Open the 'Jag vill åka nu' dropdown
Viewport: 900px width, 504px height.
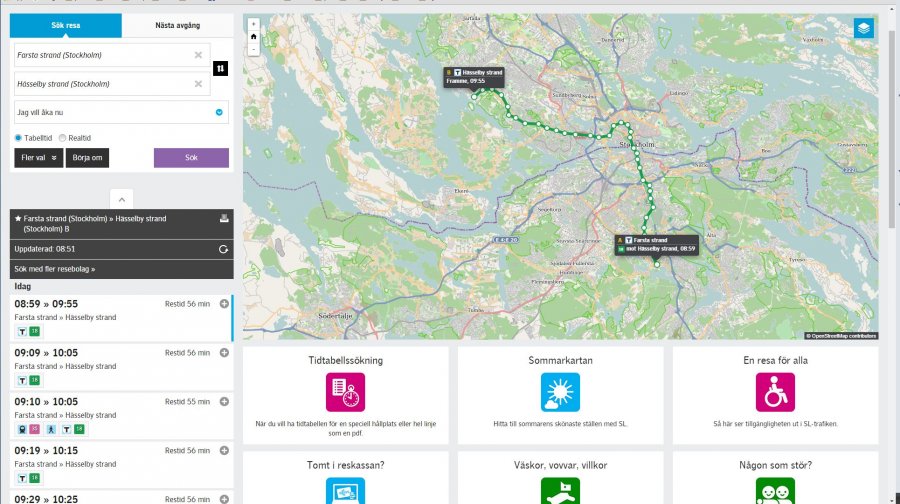(219, 112)
